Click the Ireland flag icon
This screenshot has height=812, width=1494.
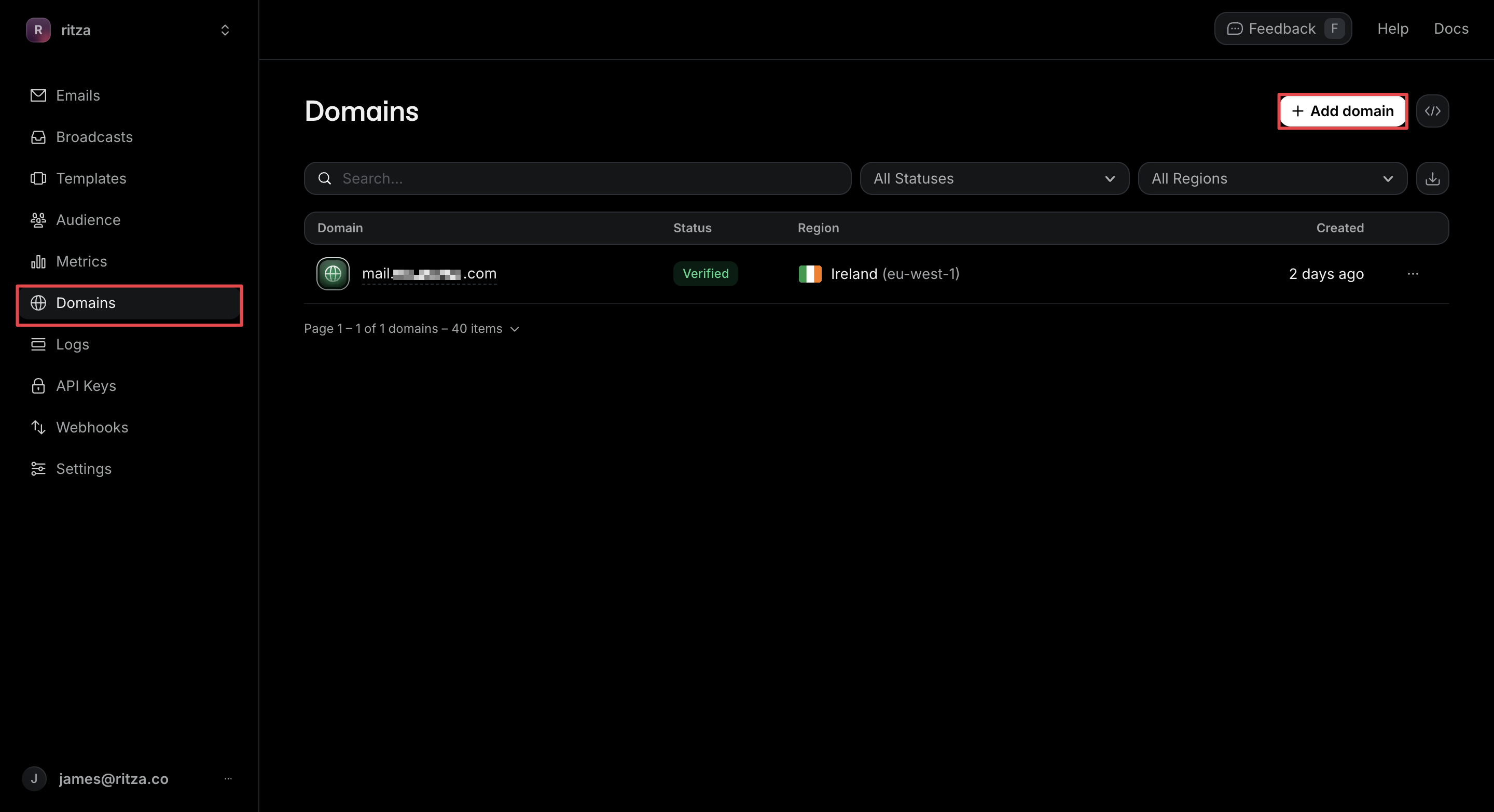[810, 274]
